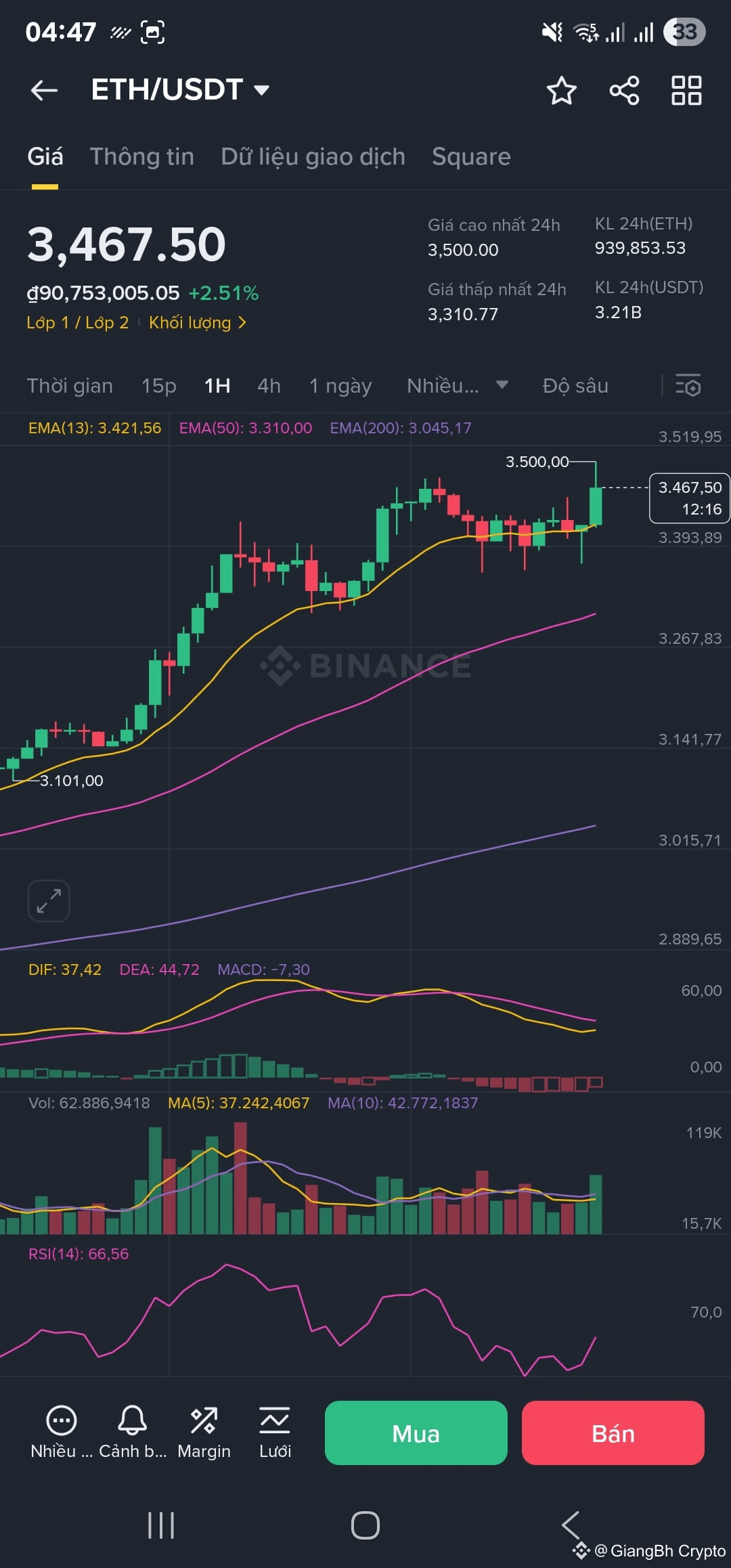Tap the EMA(200) indicator label
This screenshot has width=731, height=1568.
coord(401,428)
